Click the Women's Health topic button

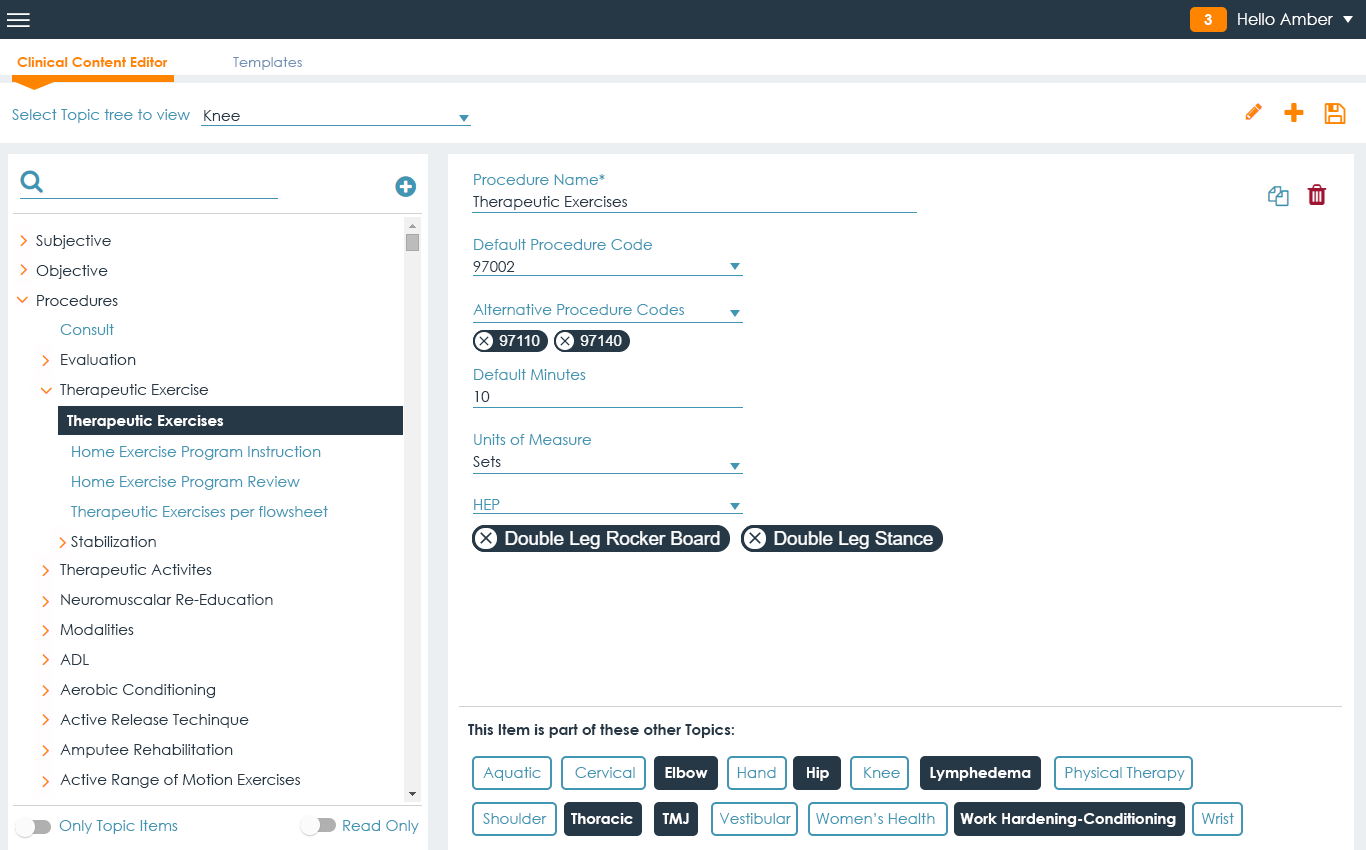(x=875, y=819)
